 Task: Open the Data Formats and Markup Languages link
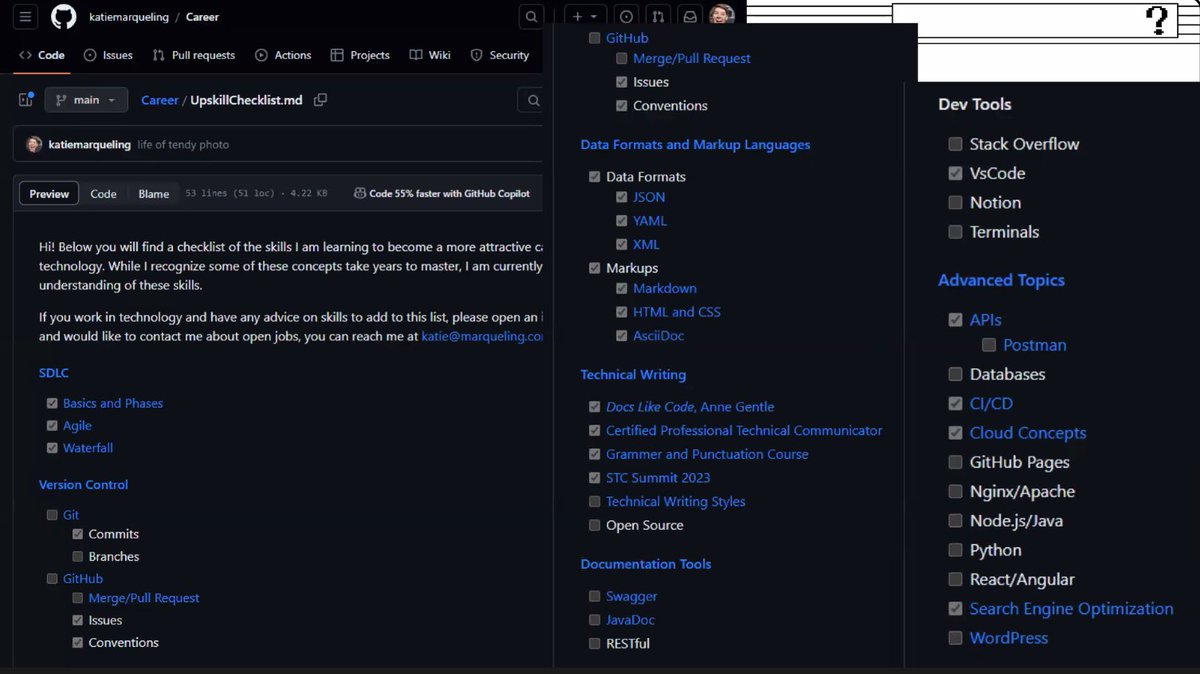tap(695, 144)
